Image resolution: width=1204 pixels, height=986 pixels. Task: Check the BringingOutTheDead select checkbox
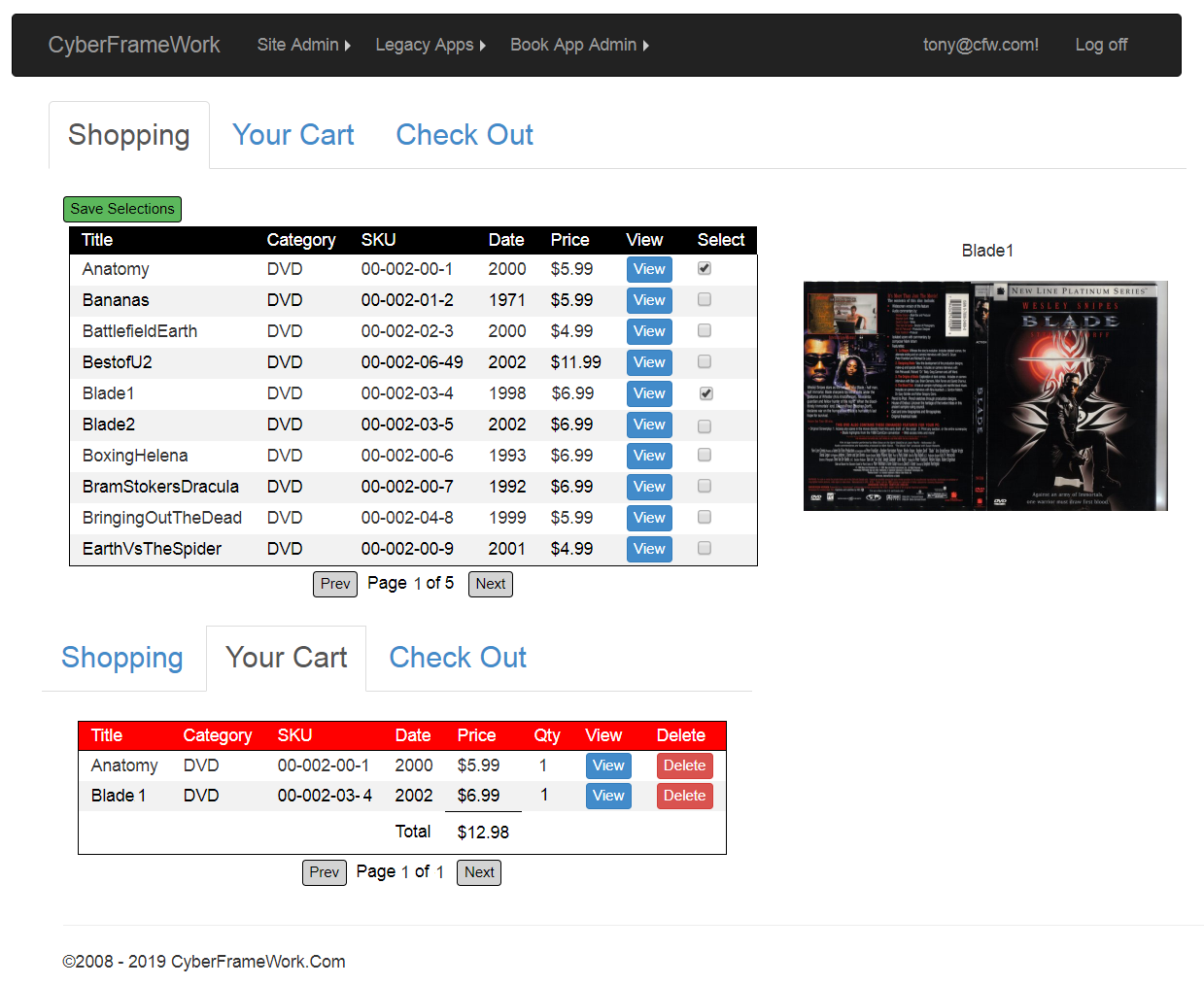(705, 517)
